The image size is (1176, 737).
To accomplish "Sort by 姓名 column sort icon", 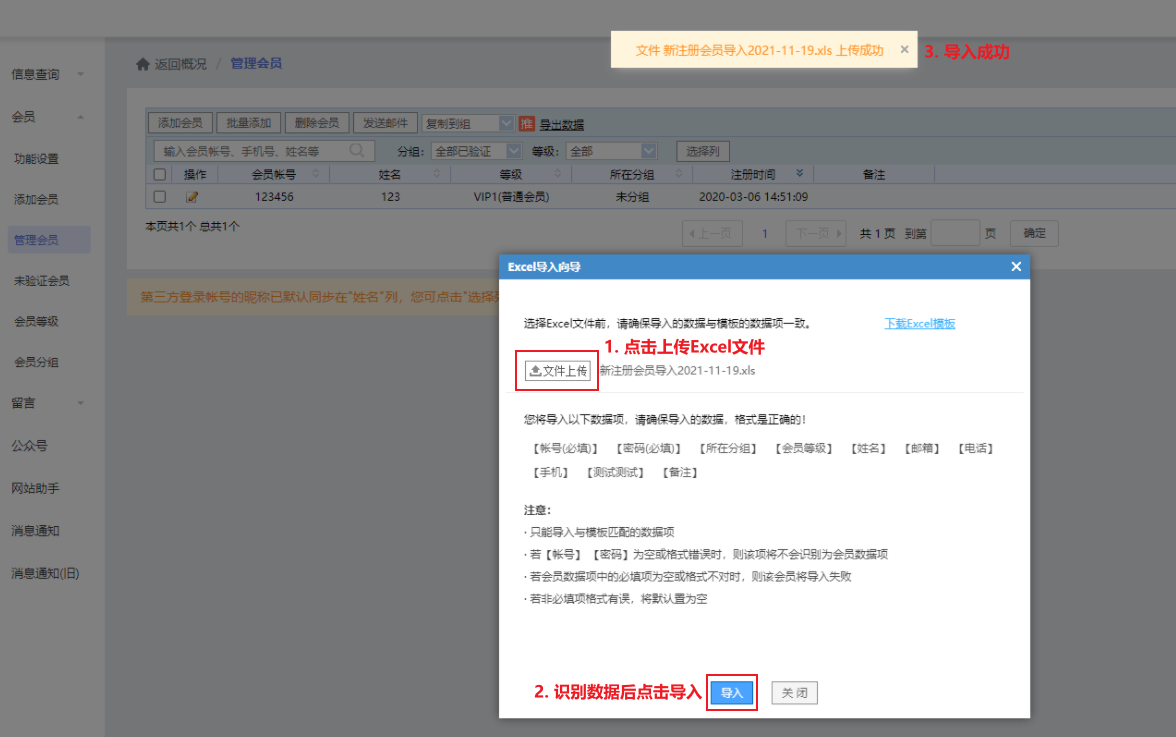I will click(x=436, y=174).
